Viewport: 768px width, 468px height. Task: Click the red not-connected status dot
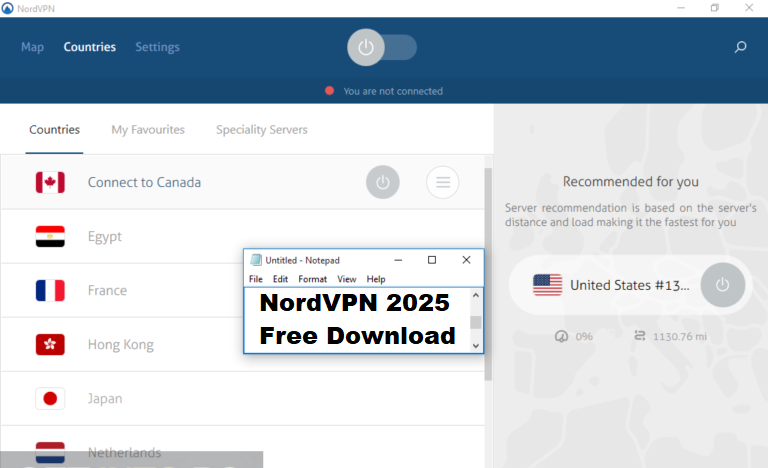point(329,91)
